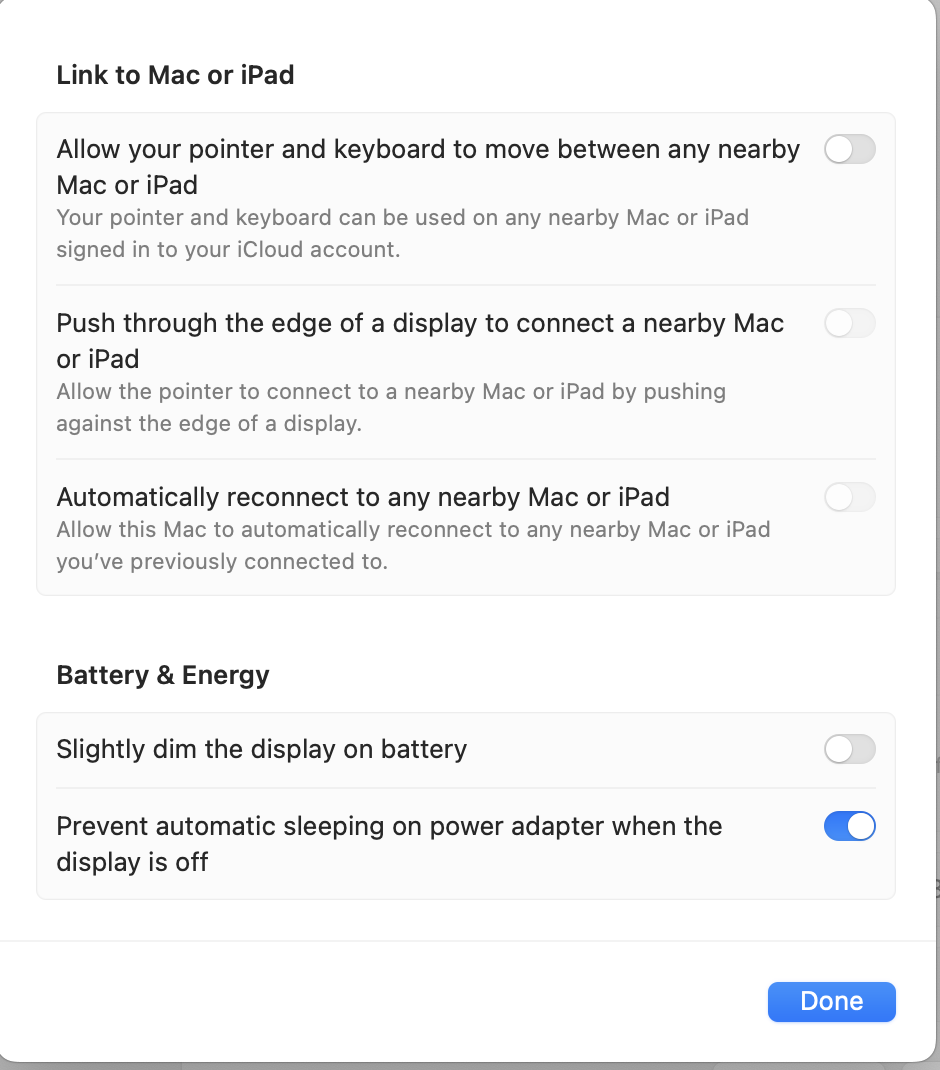Viewport: 940px width, 1070px height.
Task: Click the 'Slightly dim the display on battery' label
Action: (x=262, y=749)
